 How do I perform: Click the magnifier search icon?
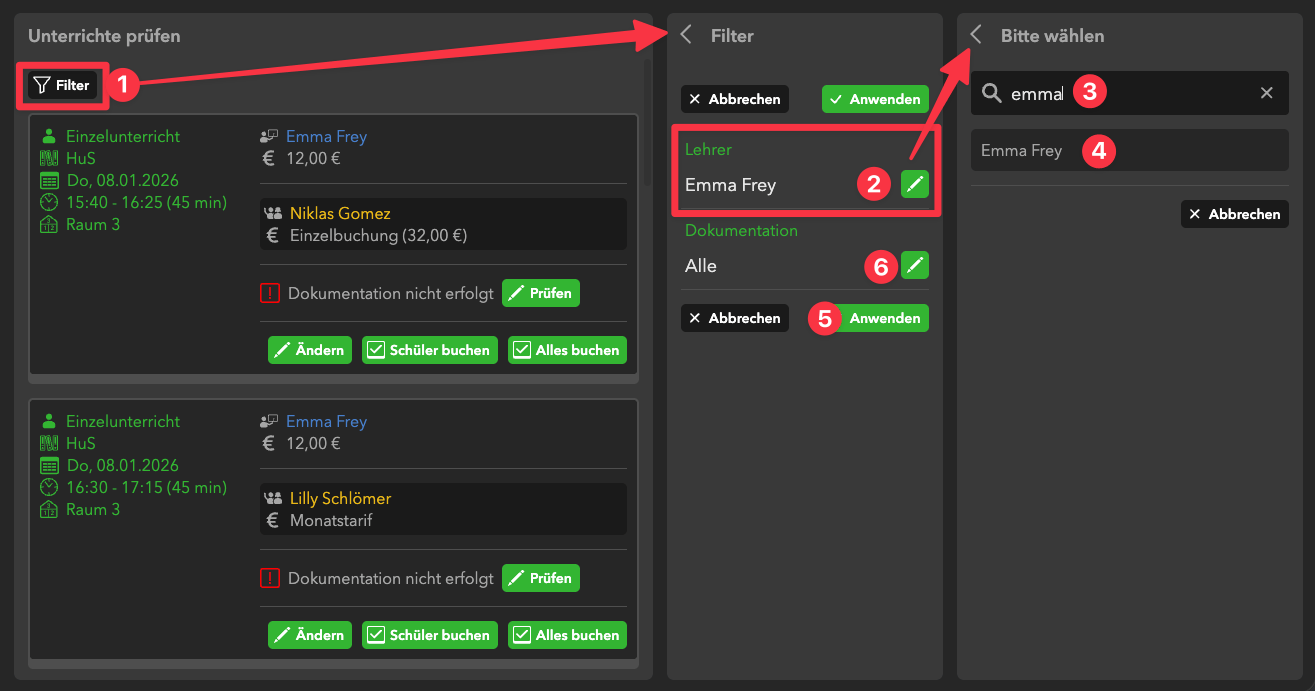point(991,93)
